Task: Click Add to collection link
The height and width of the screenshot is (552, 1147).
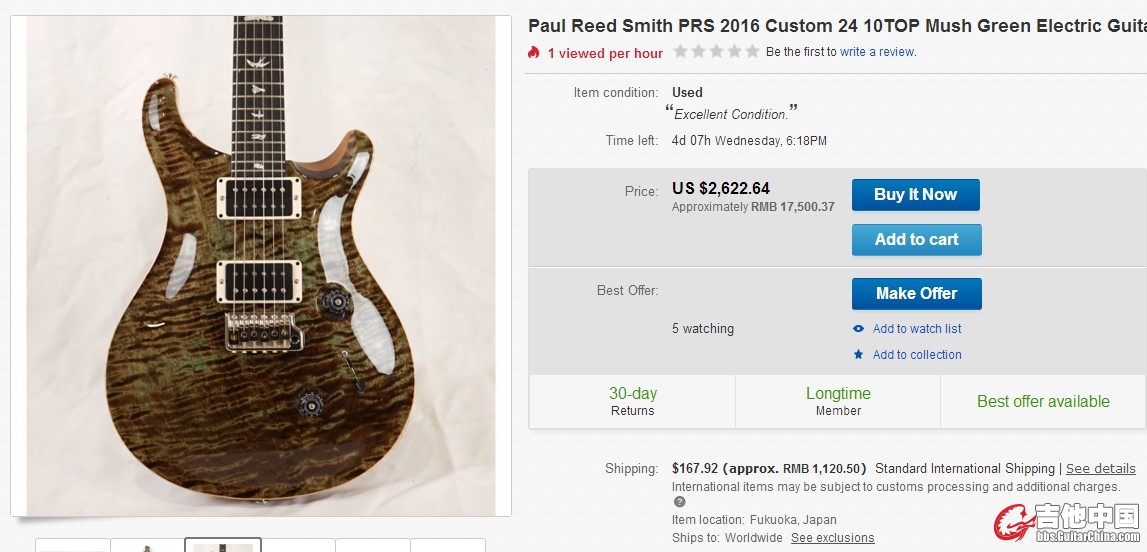Action: tap(917, 355)
